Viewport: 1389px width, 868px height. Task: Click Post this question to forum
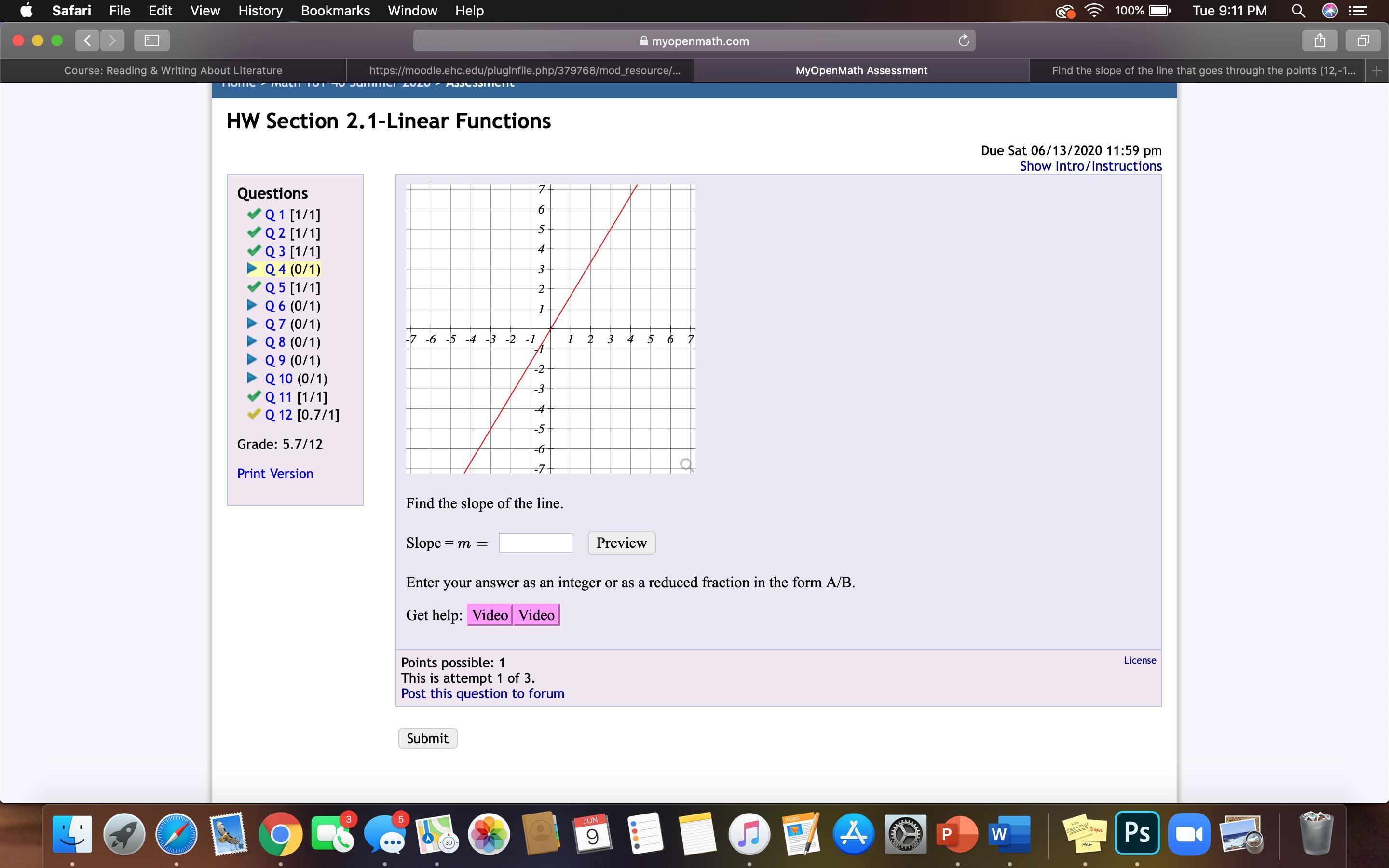(x=482, y=693)
